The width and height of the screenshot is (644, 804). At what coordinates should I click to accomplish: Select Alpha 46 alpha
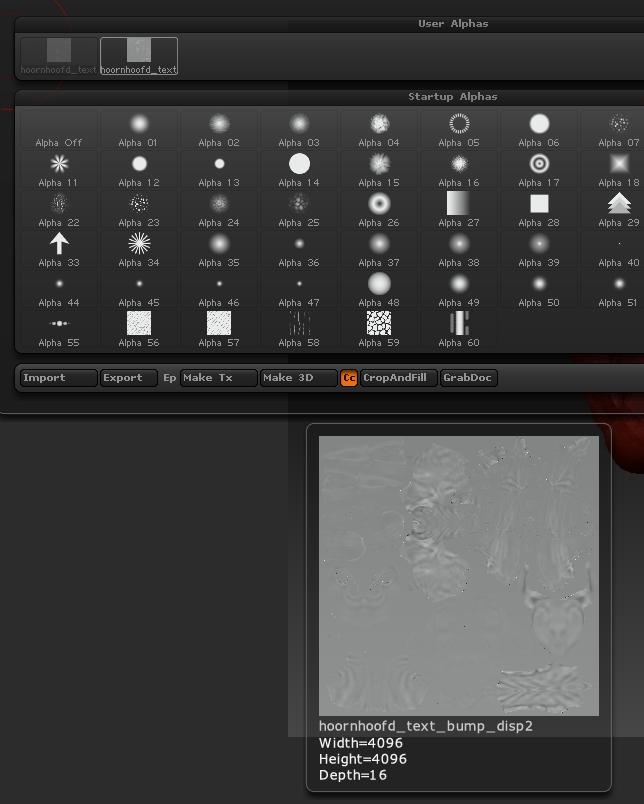coord(219,290)
